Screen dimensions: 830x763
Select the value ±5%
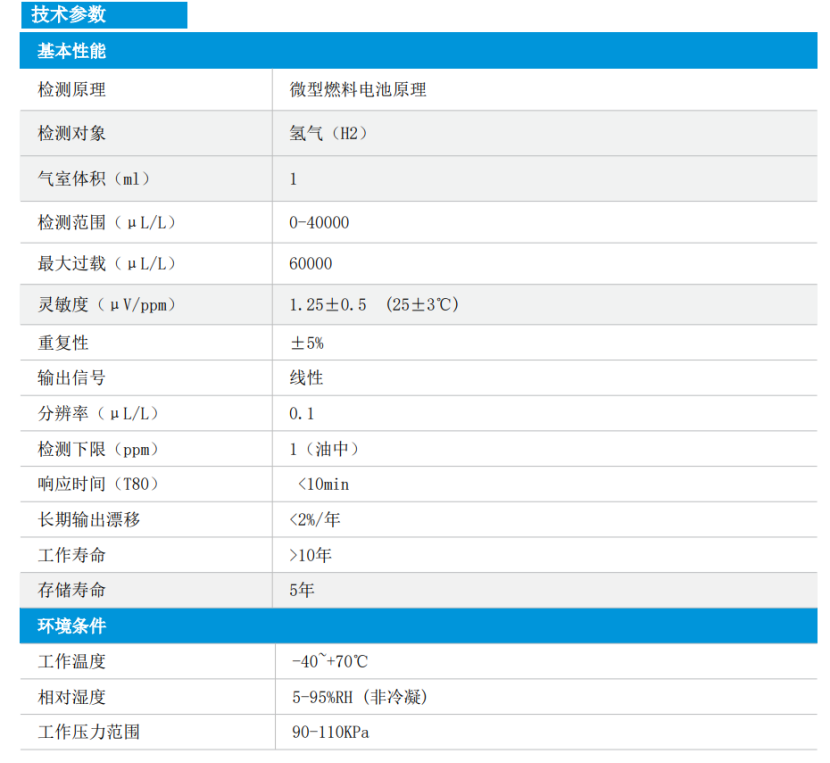click(x=306, y=343)
